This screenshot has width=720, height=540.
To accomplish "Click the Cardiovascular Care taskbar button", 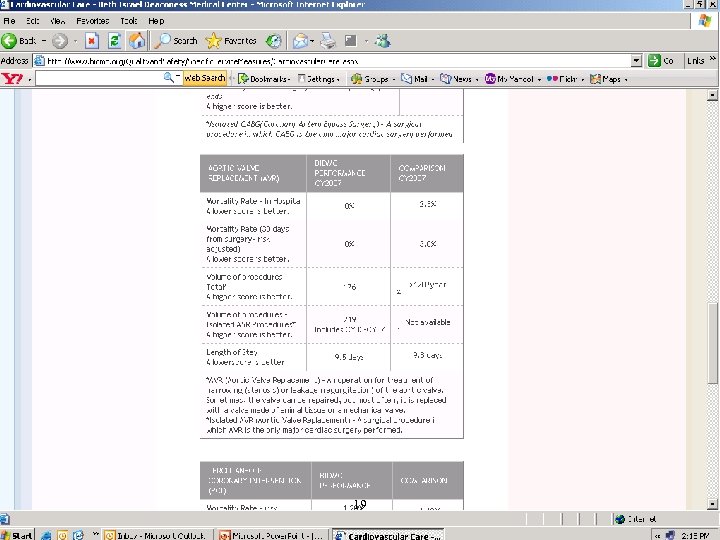I will pyautogui.click(x=388, y=535).
